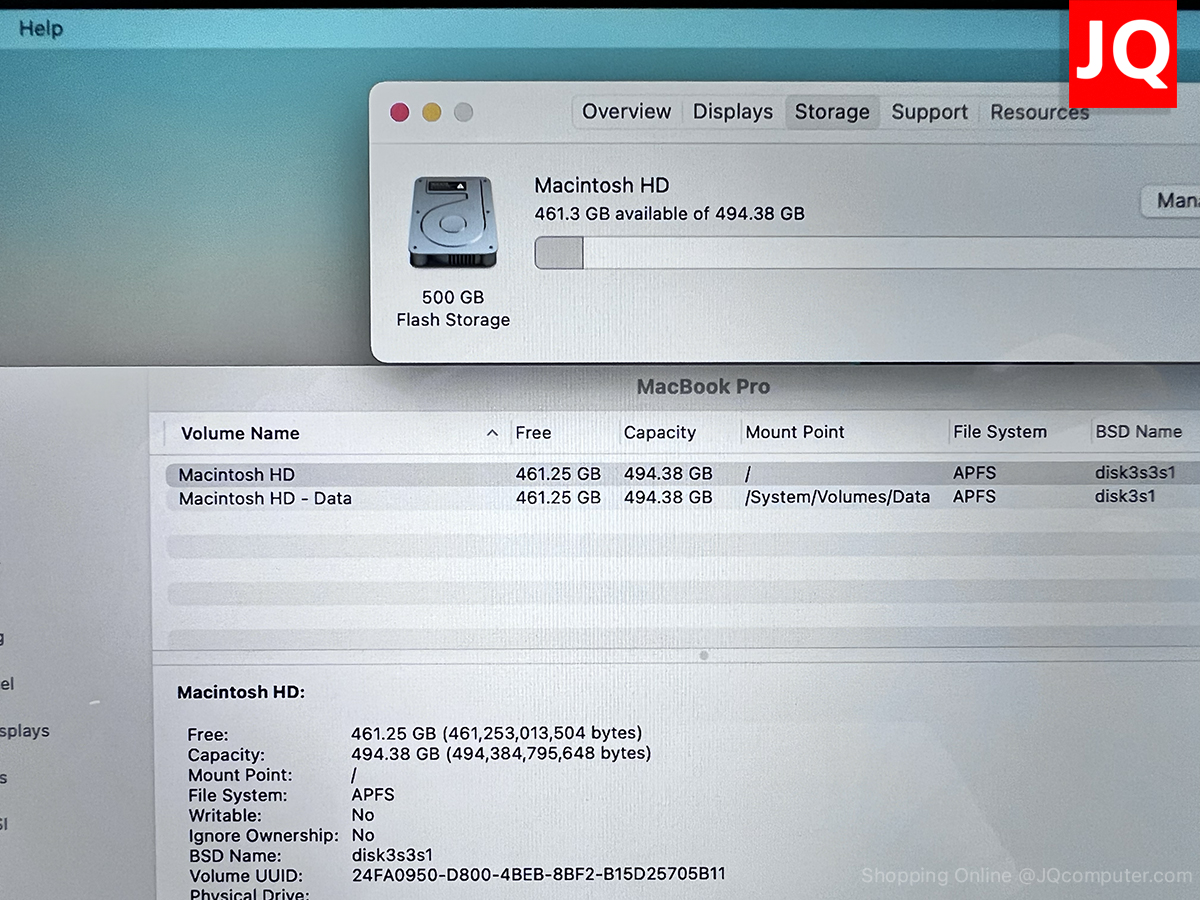Viewport: 1200px width, 900px height.
Task: Close the About This Mac window
Action: pyautogui.click(x=399, y=113)
